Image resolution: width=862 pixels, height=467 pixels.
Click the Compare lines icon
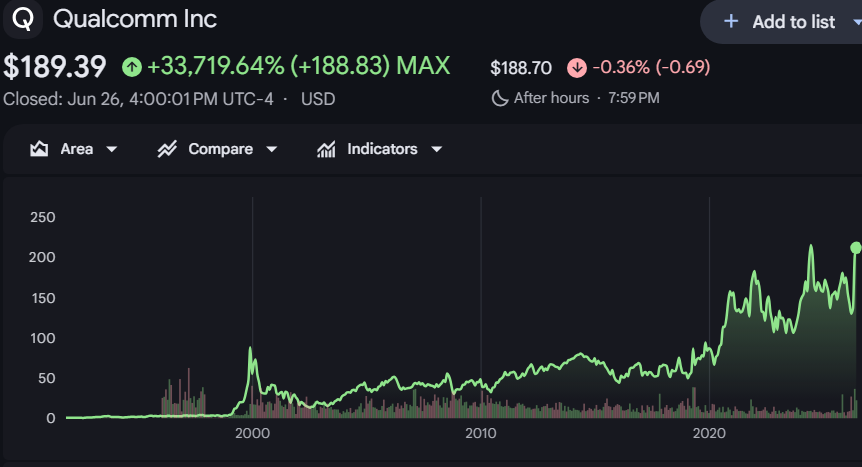click(x=167, y=149)
